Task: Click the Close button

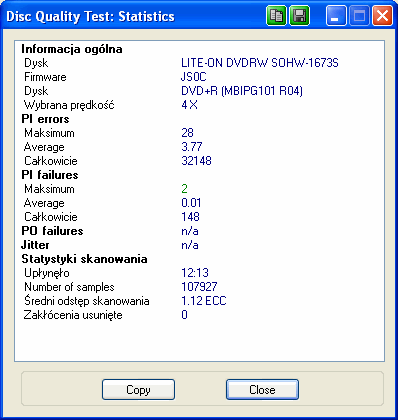Action: [x=262, y=389]
